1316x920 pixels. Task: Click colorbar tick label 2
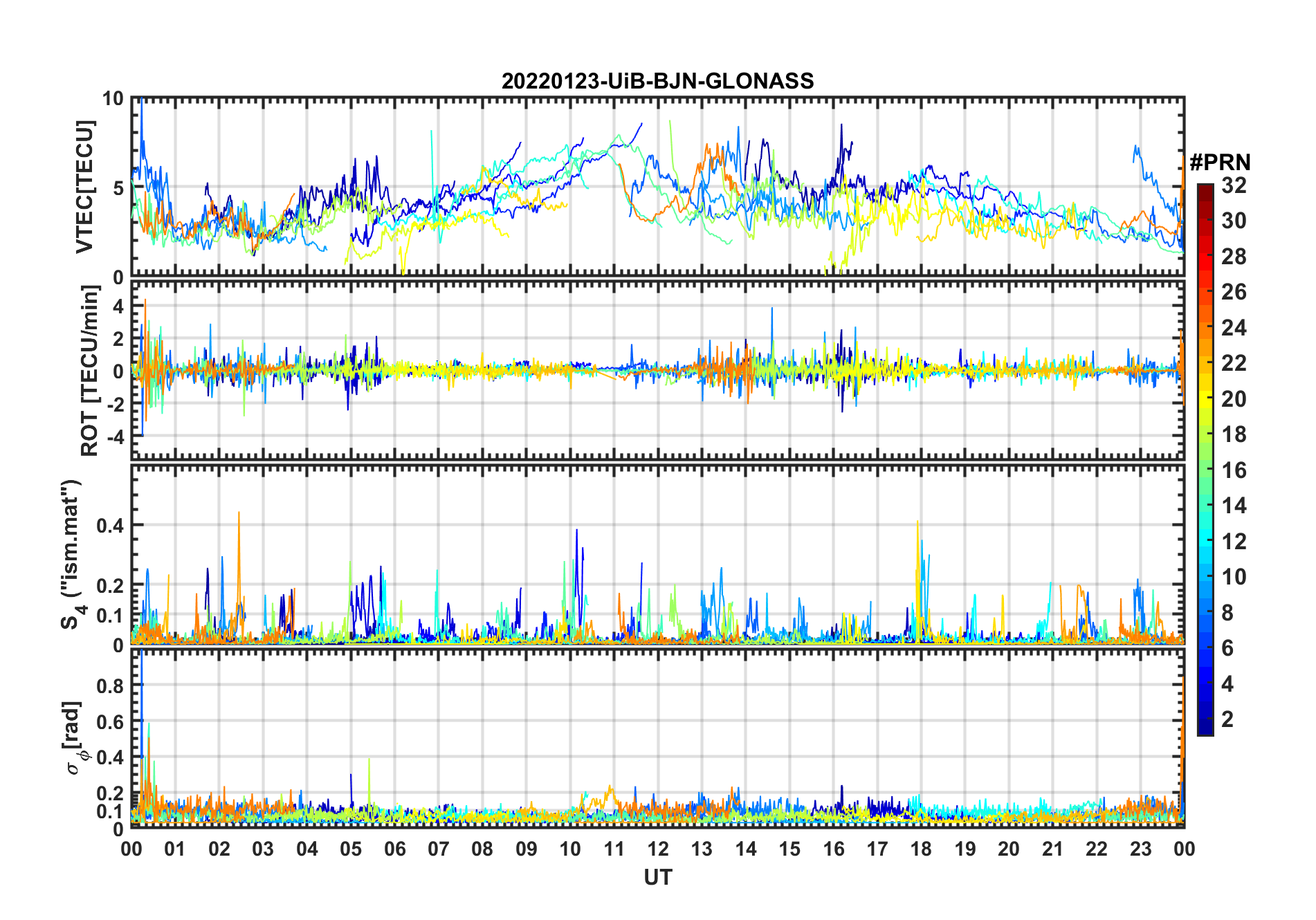(x=1228, y=719)
